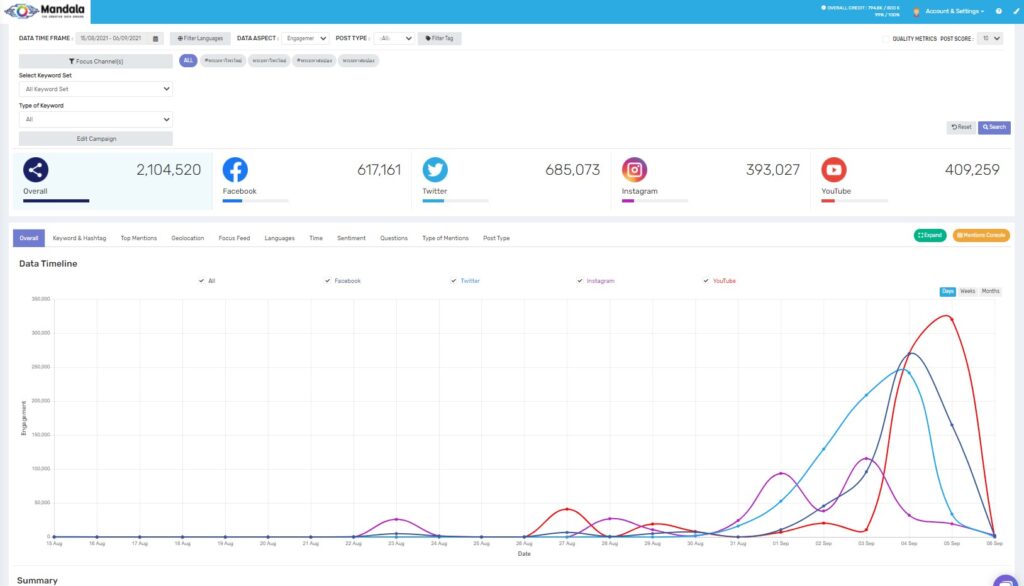Open the Keyword & Hashtag tab
The height and width of the screenshot is (586, 1024).
(79, 238)
